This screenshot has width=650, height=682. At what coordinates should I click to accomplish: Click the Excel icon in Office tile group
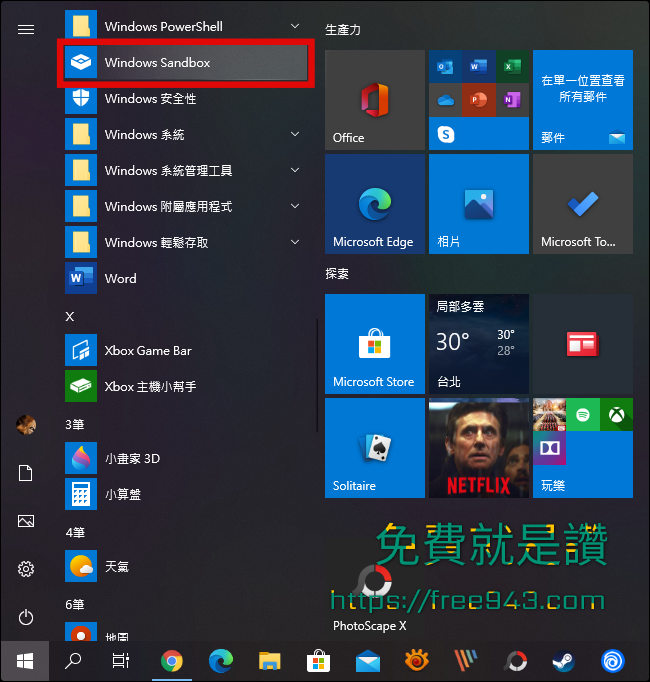[512, 67]
